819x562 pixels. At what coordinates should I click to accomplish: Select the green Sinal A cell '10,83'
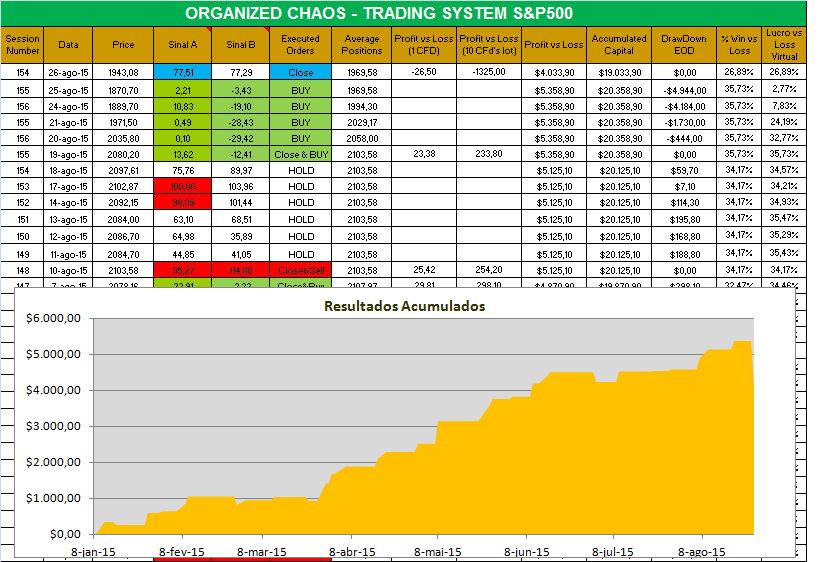[x=183, y=106]
